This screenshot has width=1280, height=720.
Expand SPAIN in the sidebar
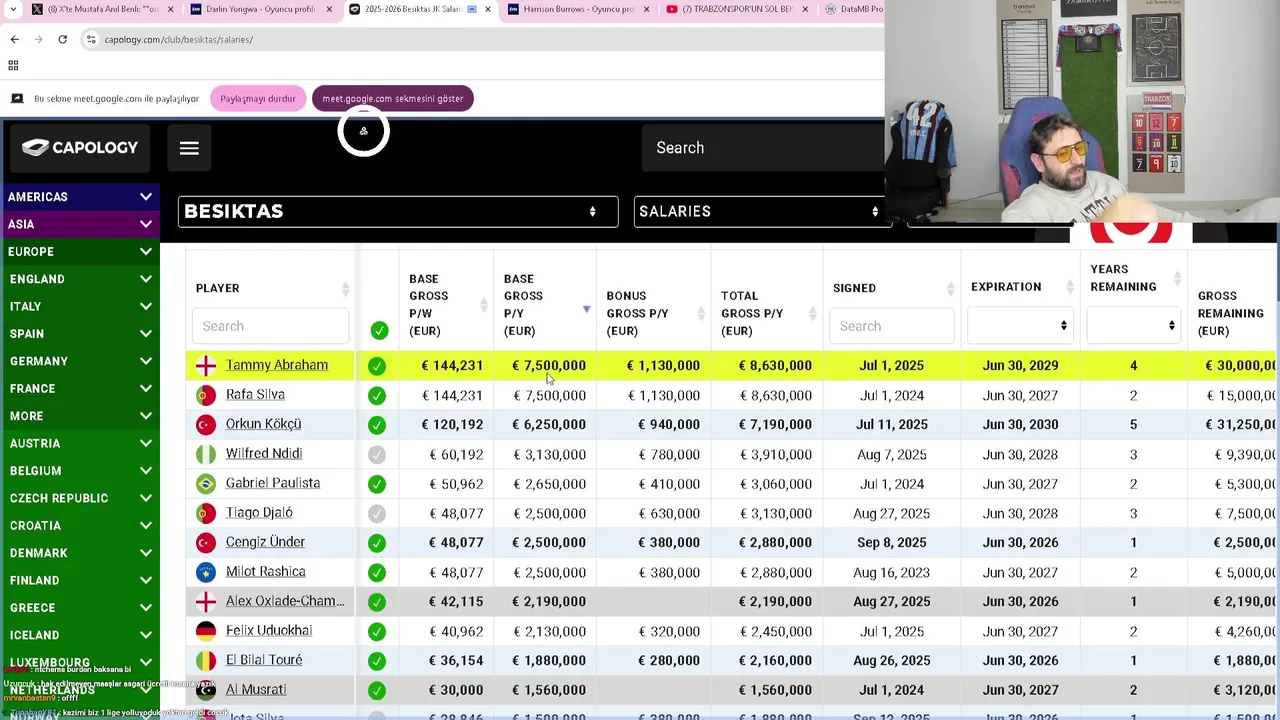(x=80, y=334)
